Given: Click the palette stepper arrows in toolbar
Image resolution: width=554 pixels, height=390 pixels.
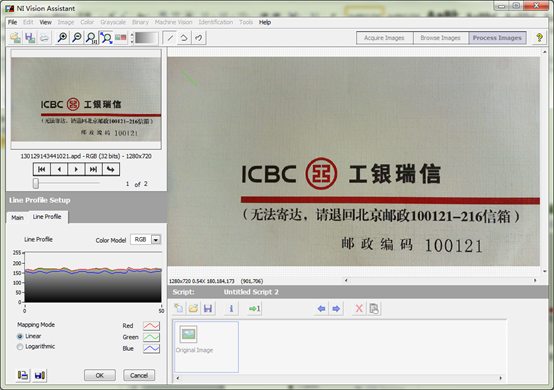Looking at the screenshot, I should point(132,38).
